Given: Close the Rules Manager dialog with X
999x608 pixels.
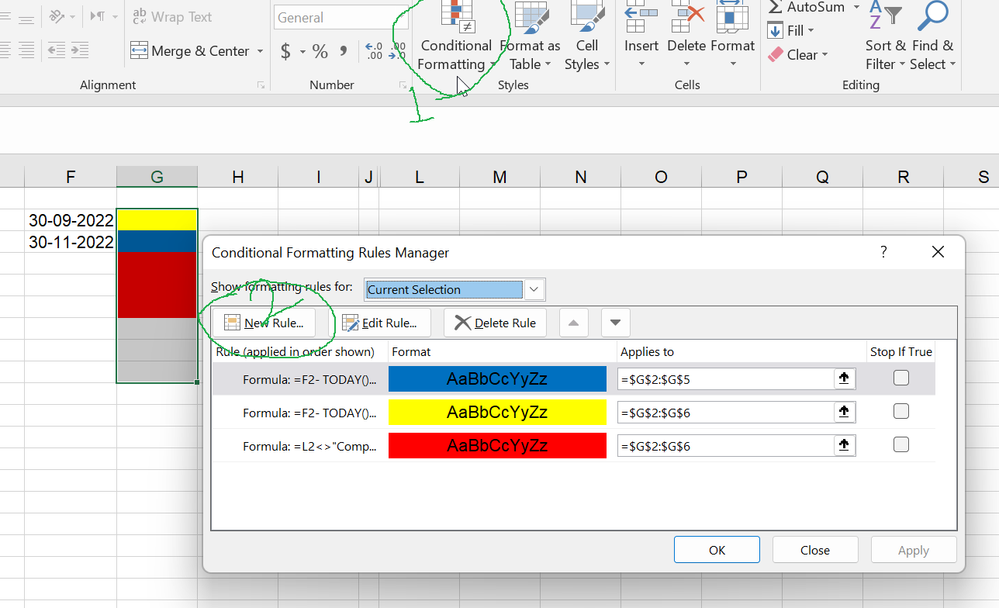Looking at the screenshot, I should (x=937, y=252).
